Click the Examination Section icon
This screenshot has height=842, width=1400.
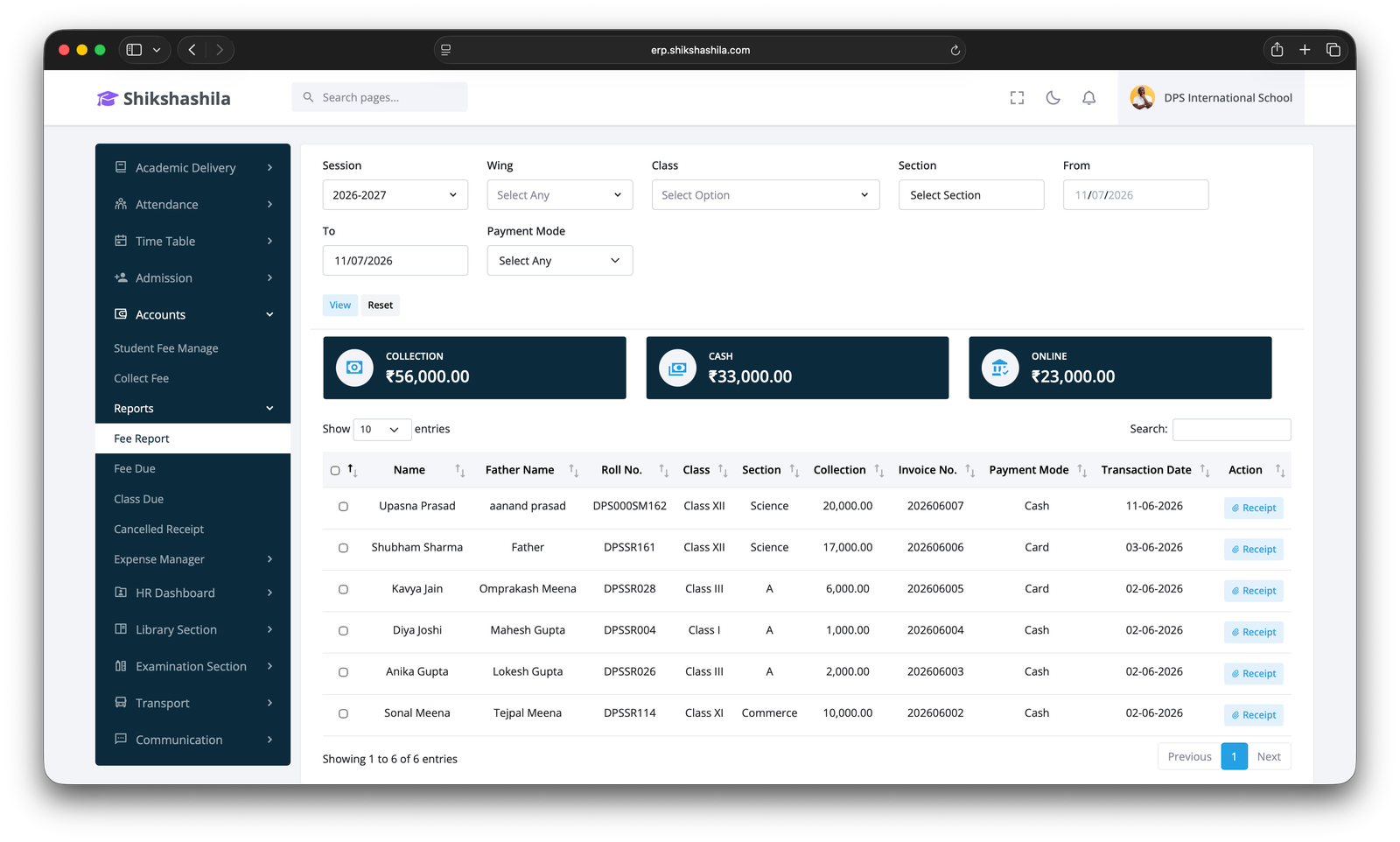tap(121, 666)
